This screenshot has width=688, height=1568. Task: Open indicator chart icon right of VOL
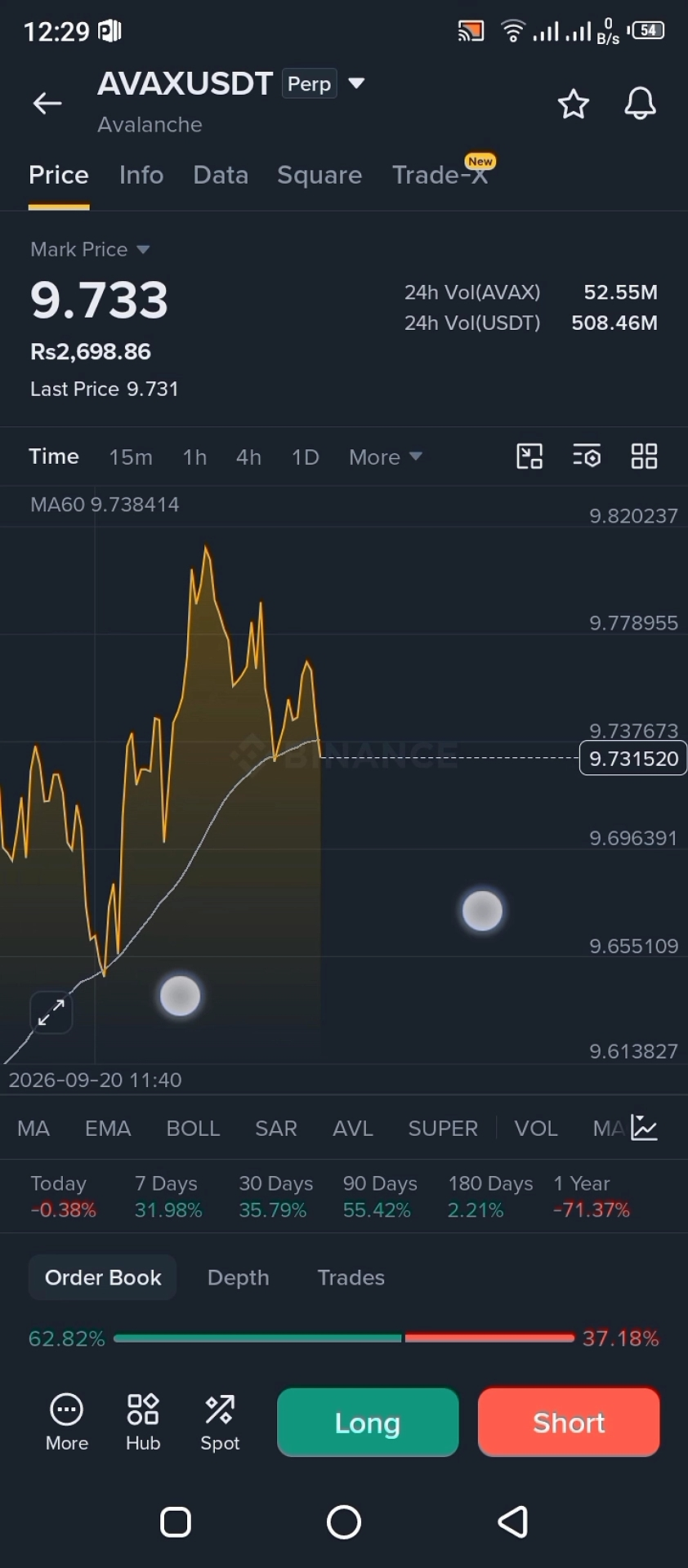pos(644,1128)
